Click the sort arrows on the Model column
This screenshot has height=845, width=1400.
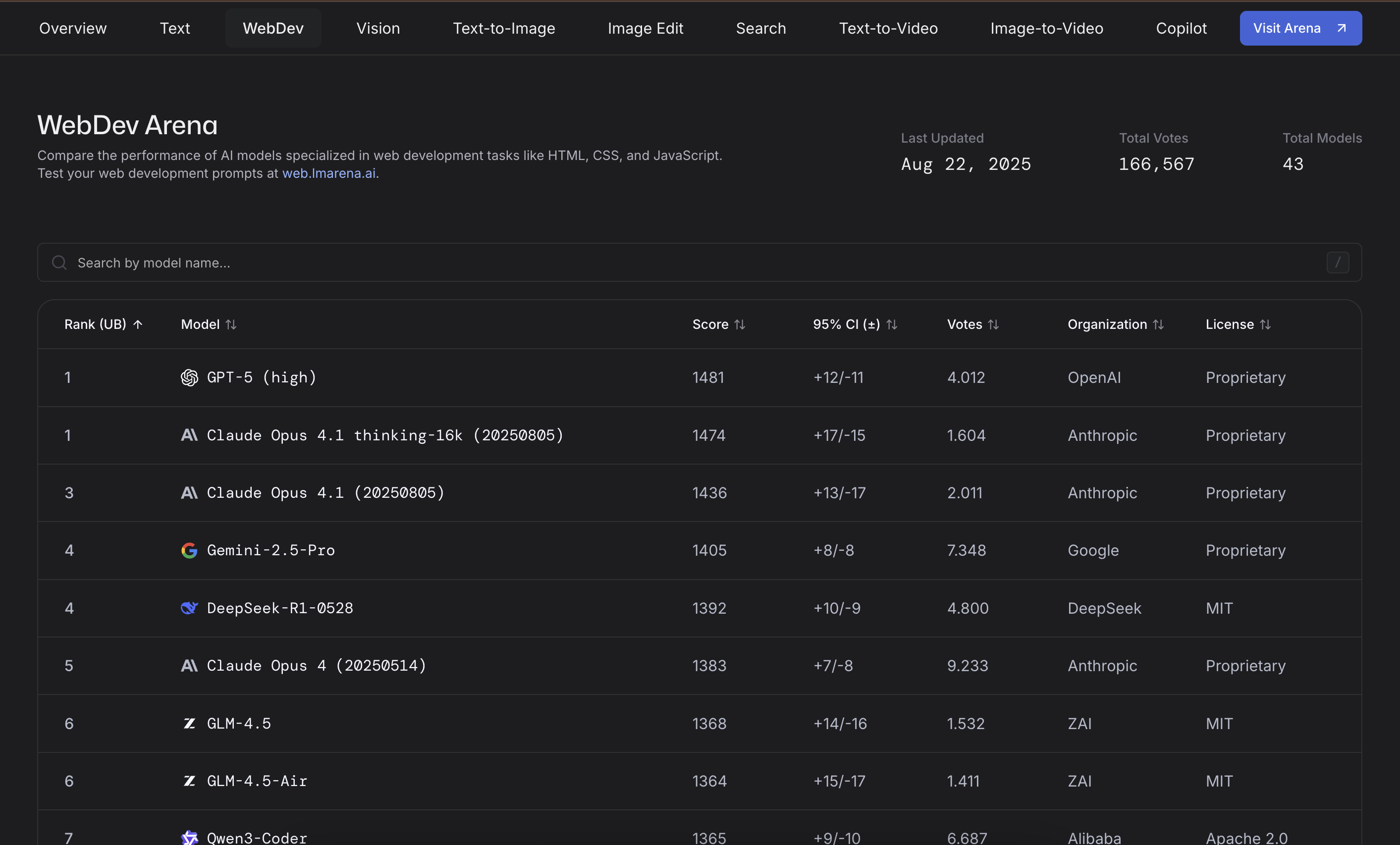click(231, 324)
